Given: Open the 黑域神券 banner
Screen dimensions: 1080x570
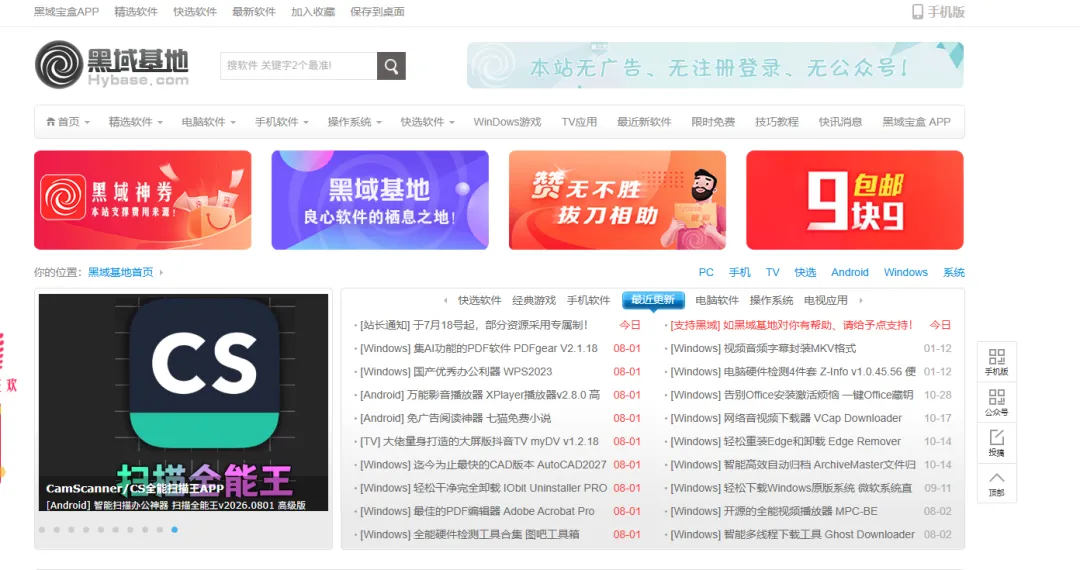Looking at the screenshot, I should [143, 200].
